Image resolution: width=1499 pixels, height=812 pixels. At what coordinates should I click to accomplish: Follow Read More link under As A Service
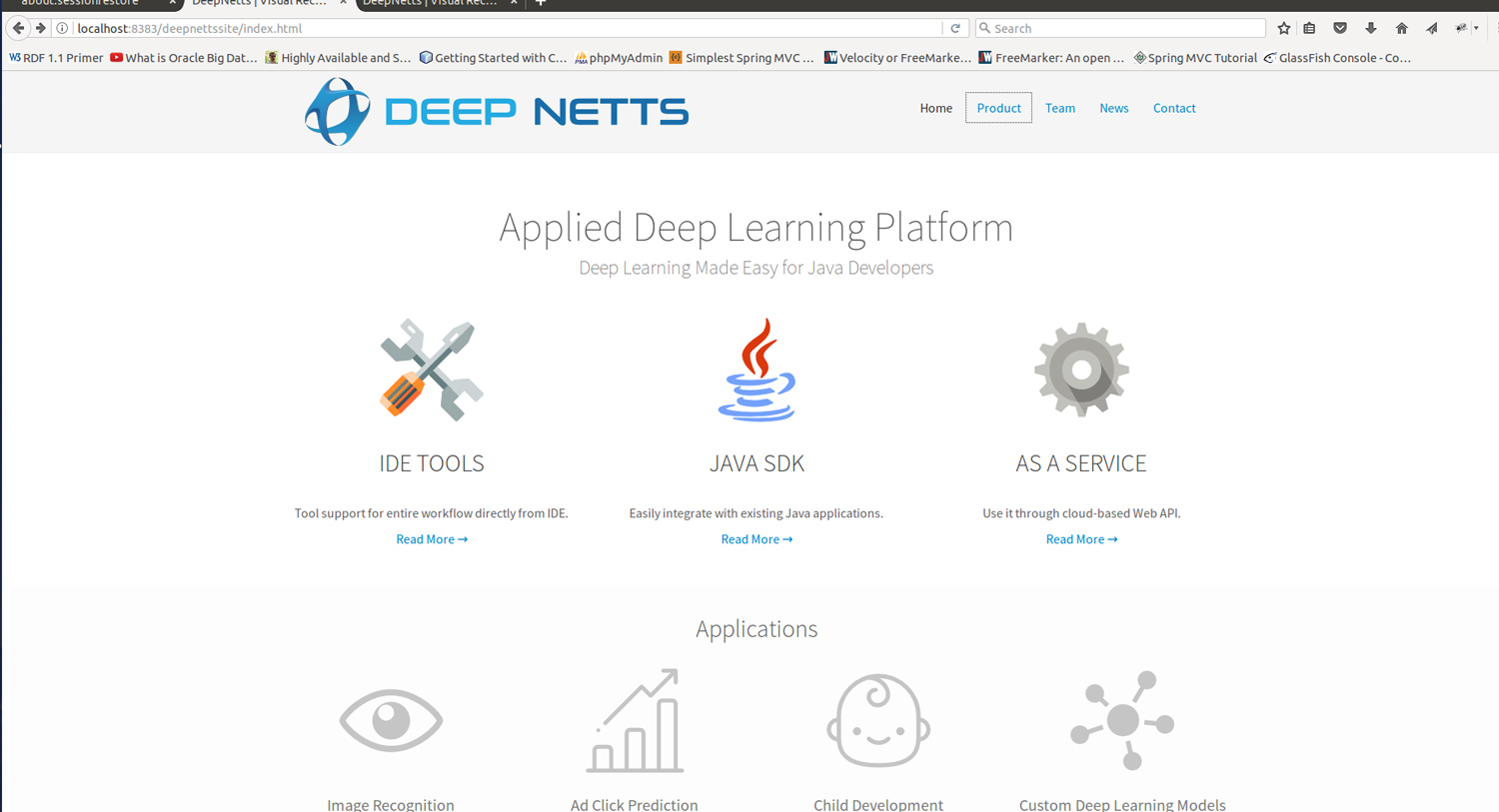tap(1081, 539)
